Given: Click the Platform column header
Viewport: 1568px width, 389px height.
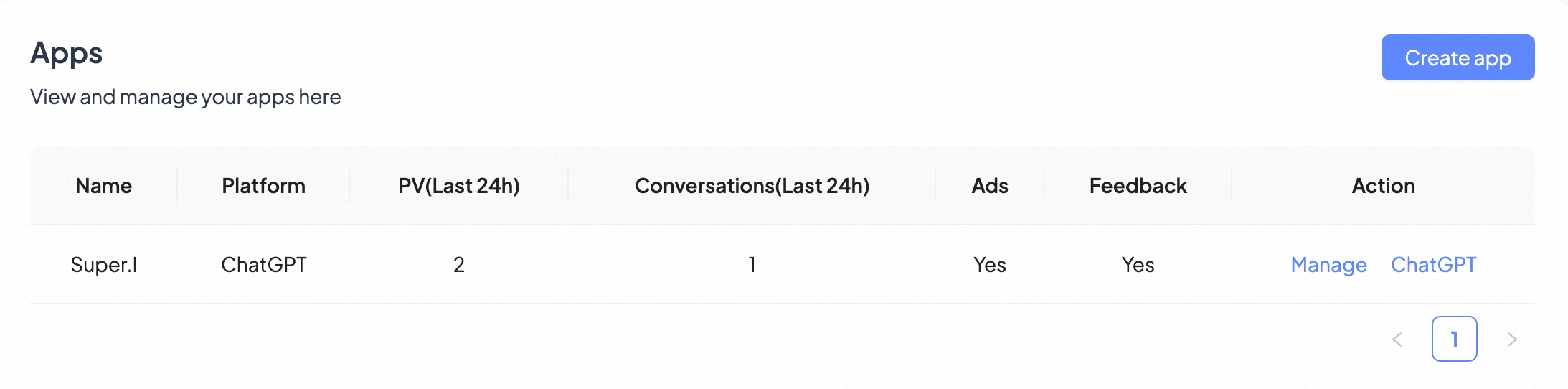Looking at the screenshot, I should 263,186.
